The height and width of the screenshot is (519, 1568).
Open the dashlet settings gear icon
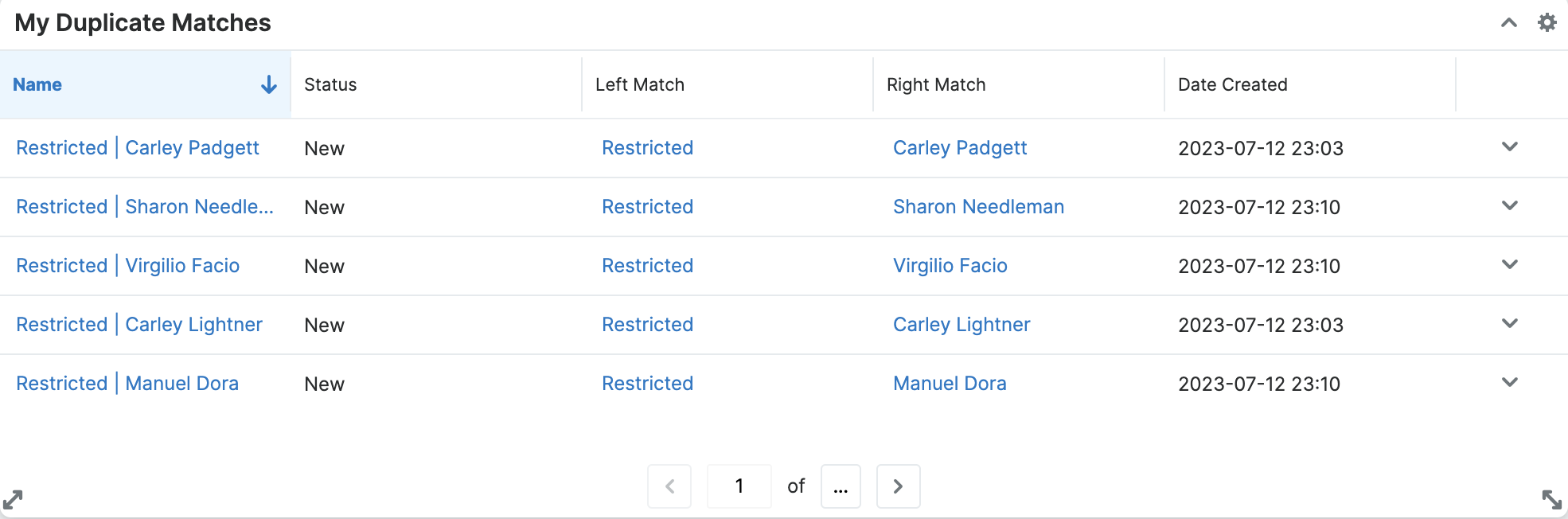click(x=1547, y=22)
